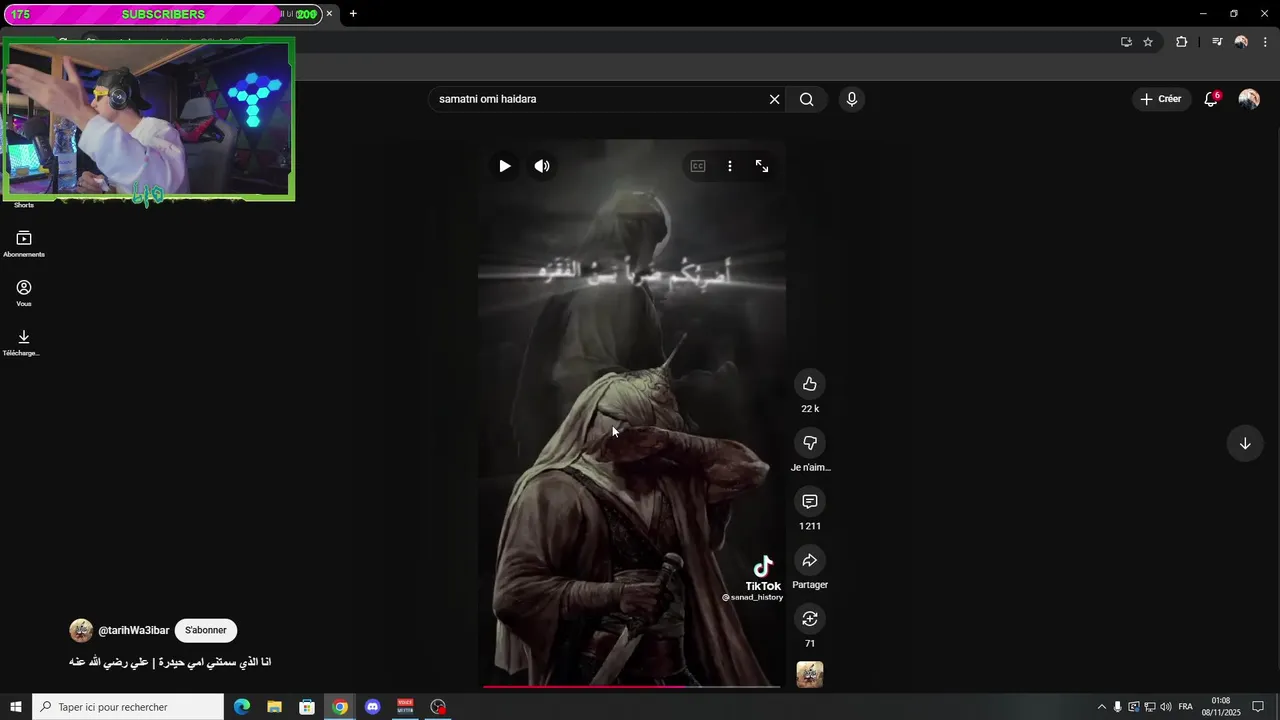Open Microsoft Edge from the taskbar
The height and width of the screenshot is (720, 1280).
click(x=242, y=707)
